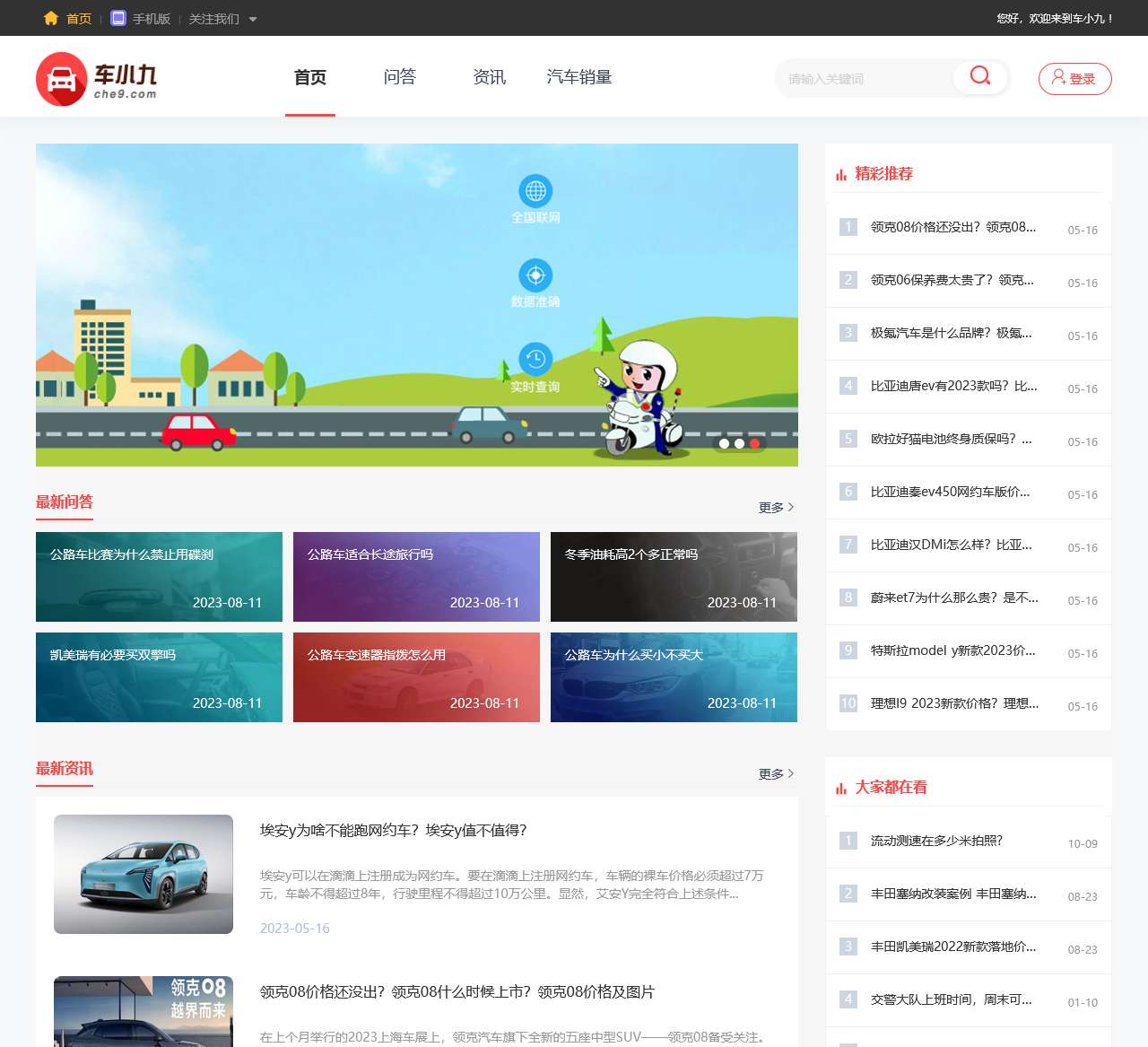Image resolution: width=1148 pixels, height=1047 pixels.
Task: Open card 公路车变速器指拨怎么用
Action: pos(416,677)
